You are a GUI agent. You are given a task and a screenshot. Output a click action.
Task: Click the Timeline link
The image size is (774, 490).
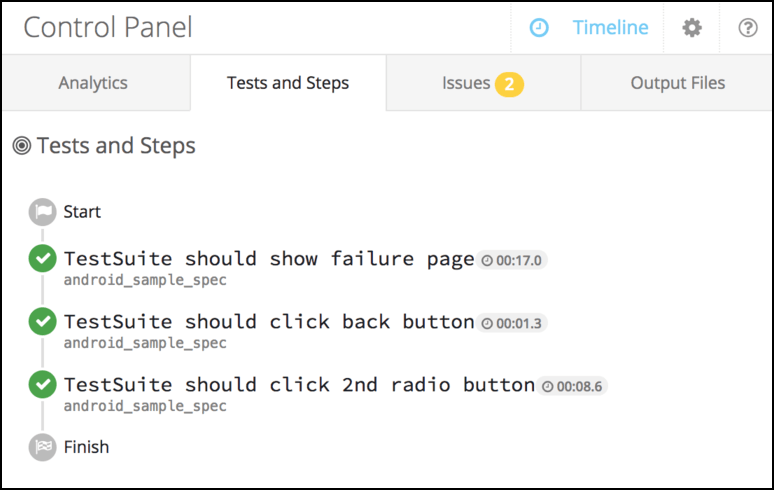[610, 28]
